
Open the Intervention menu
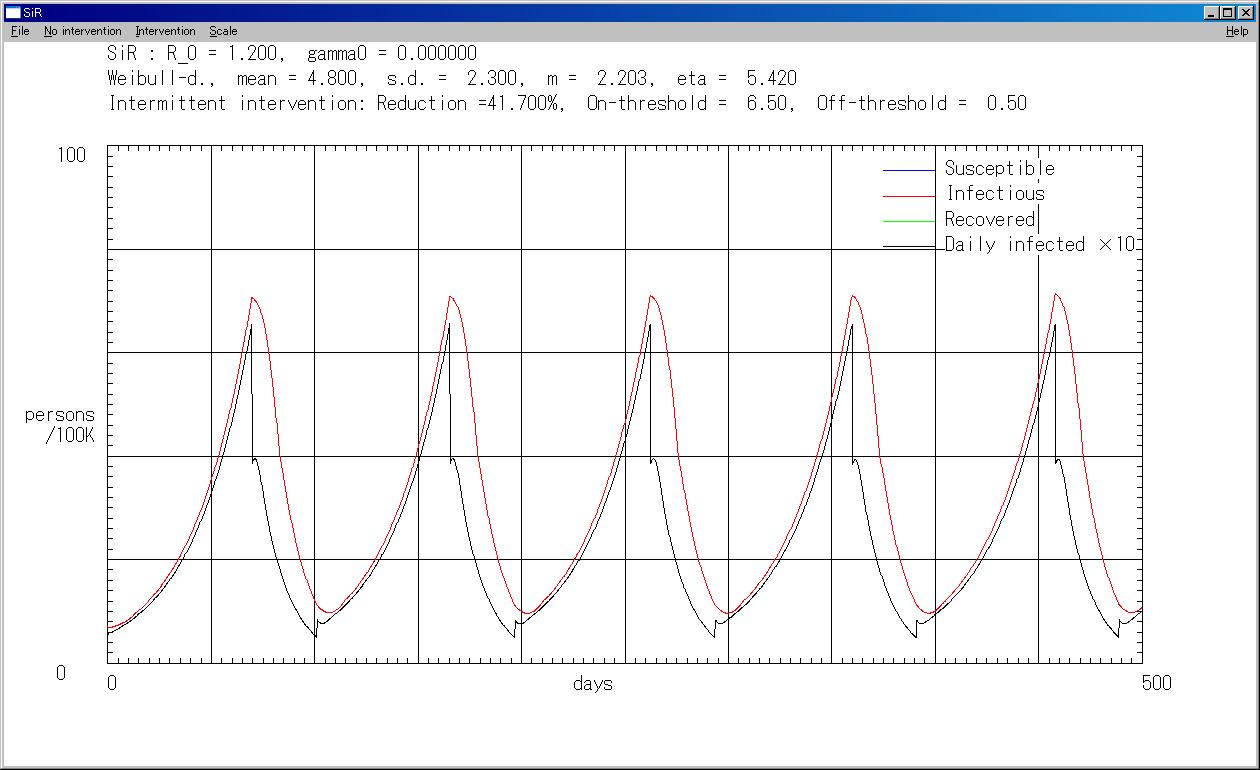click(166, 31)
